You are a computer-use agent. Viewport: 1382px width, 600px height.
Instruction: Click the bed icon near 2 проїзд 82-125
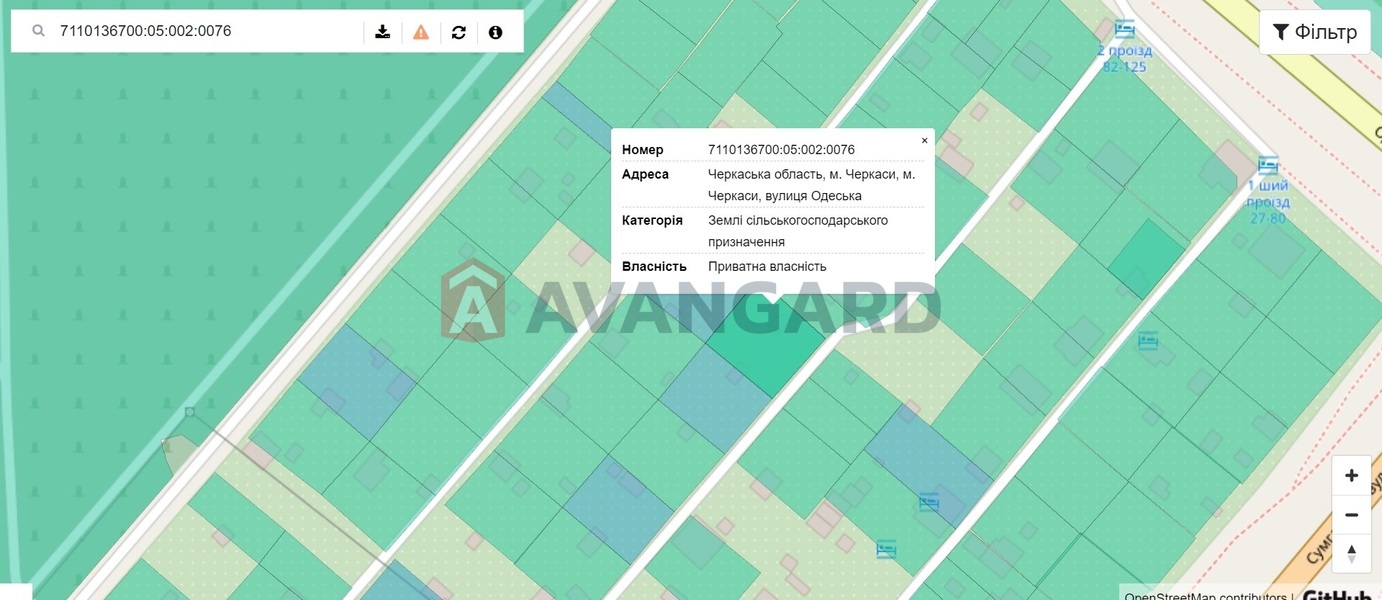click(1125, 28)
